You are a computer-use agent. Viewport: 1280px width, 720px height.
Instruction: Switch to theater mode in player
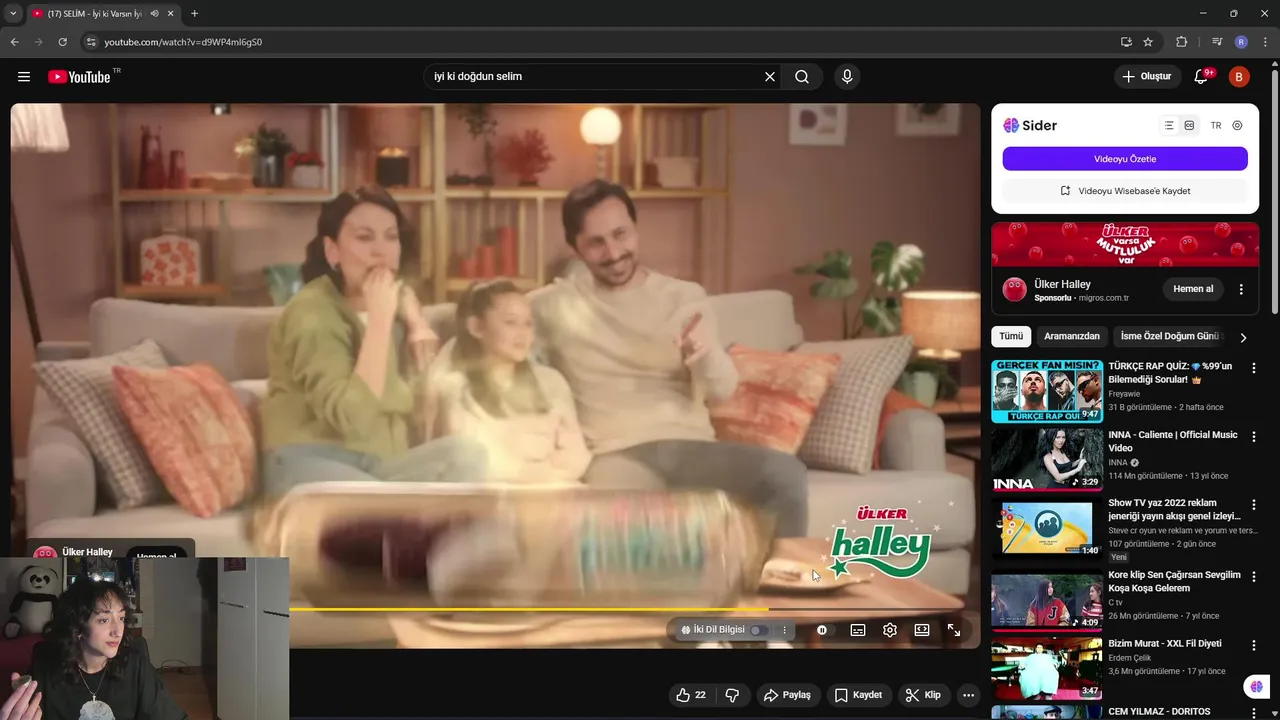[x=922, y=630]
